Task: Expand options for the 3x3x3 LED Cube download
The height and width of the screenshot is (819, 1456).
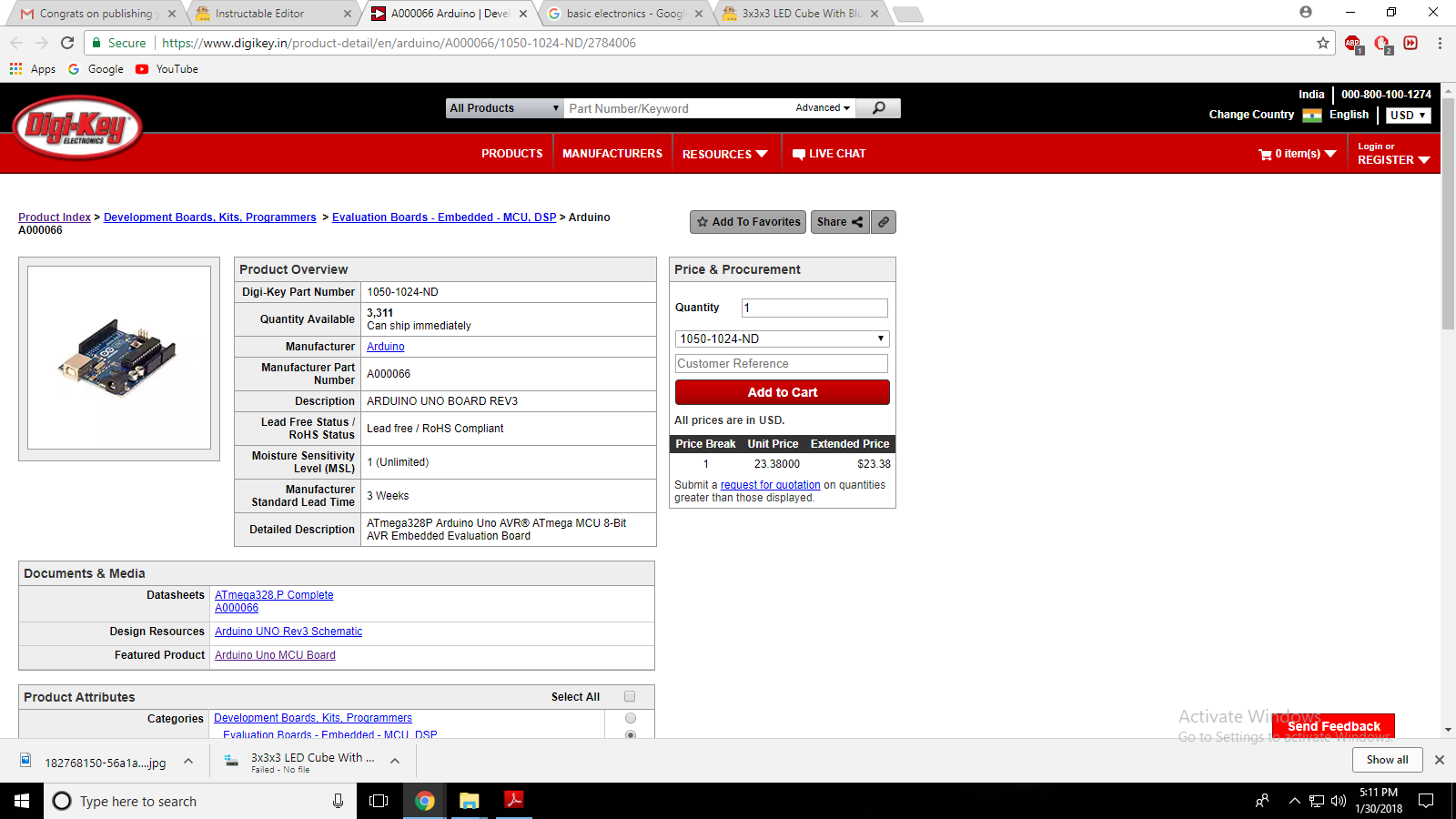Action: point(395,761)
